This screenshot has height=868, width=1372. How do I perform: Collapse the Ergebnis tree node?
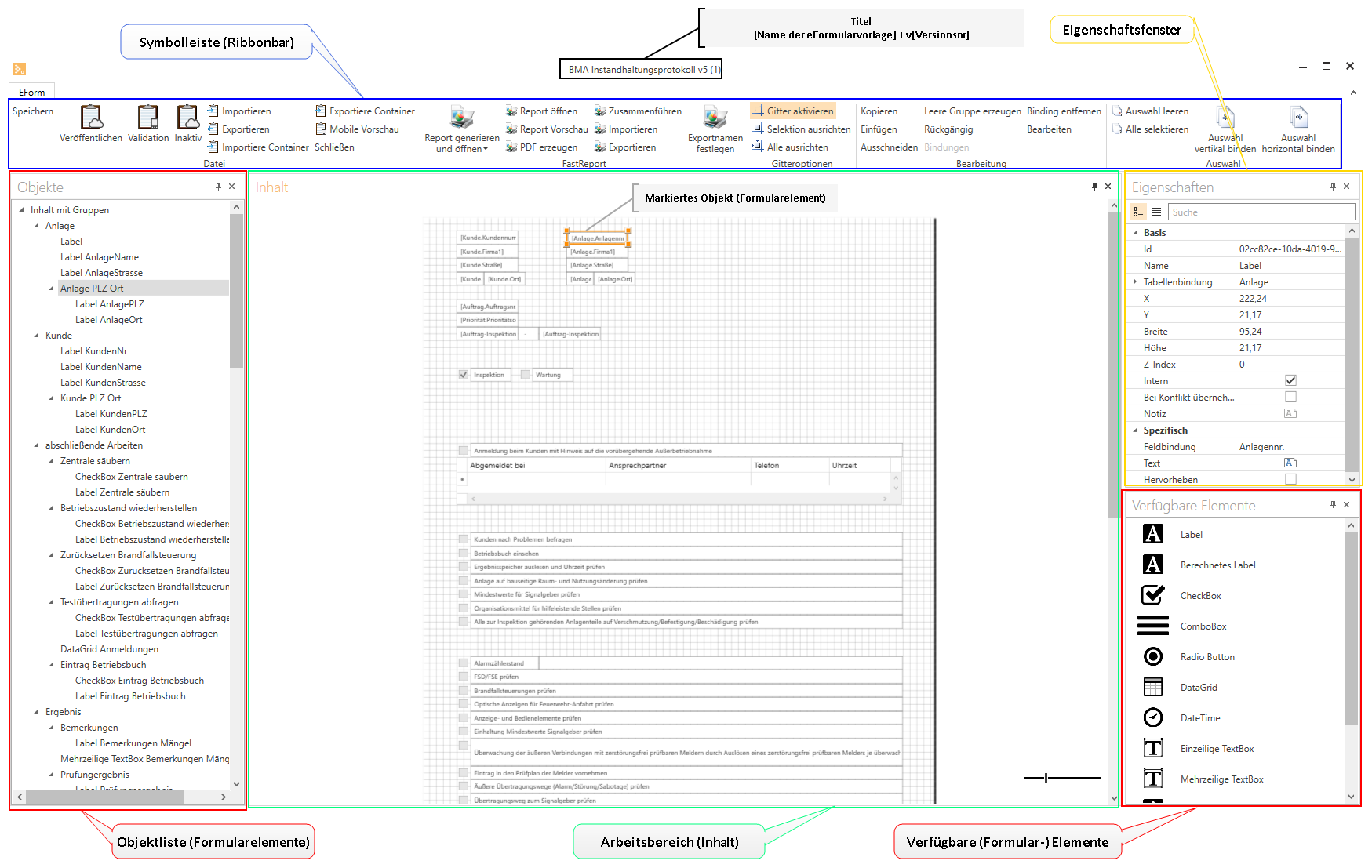pos(37,712)
